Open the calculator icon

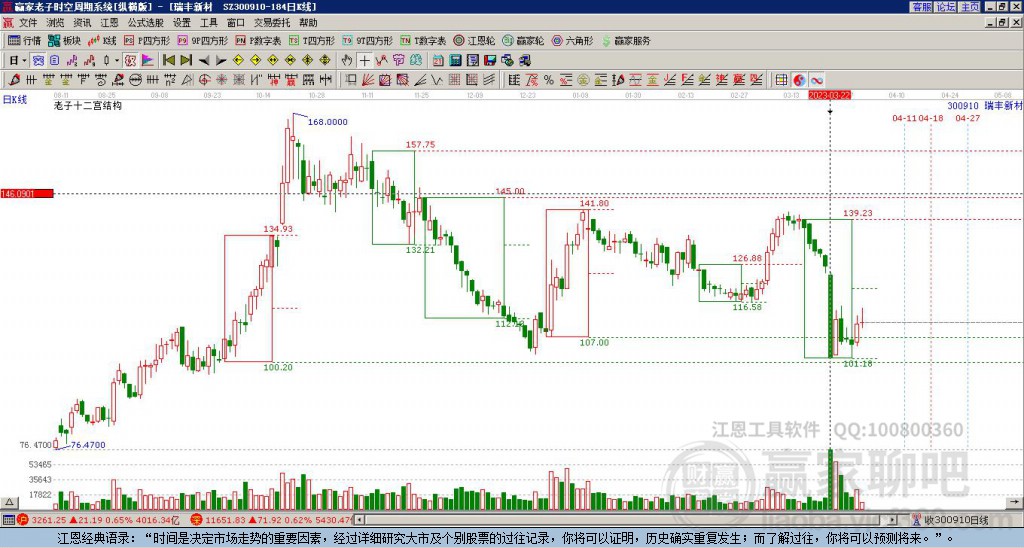[x=456, y=61]
